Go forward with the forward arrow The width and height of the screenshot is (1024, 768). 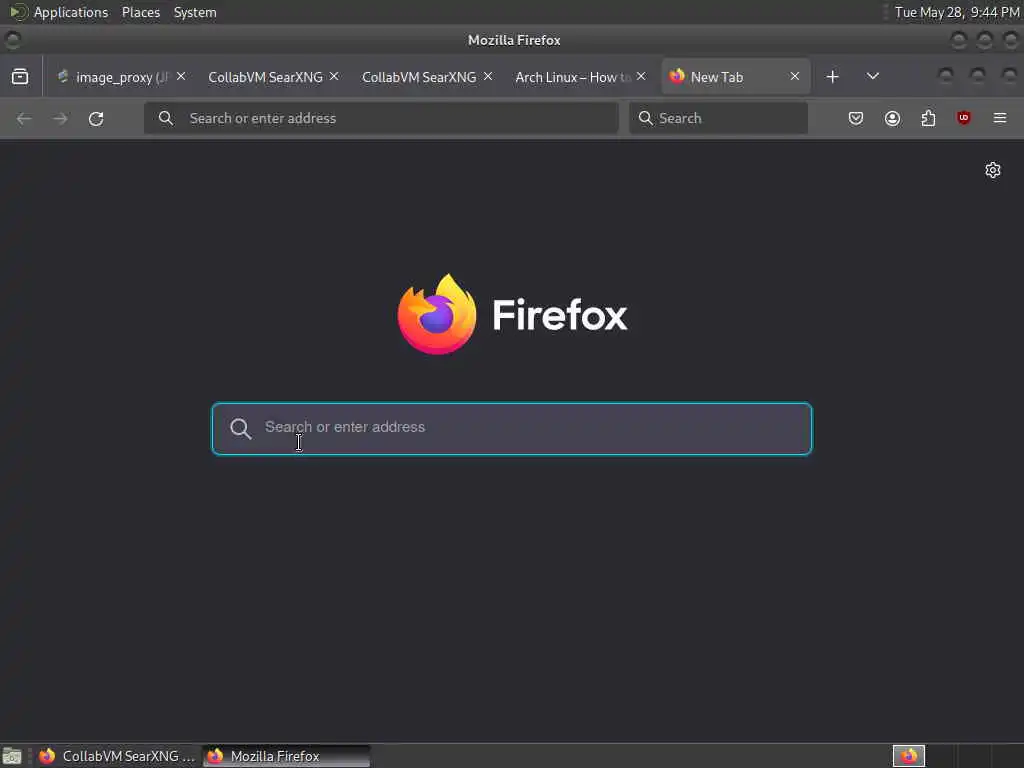coord(60,118)
